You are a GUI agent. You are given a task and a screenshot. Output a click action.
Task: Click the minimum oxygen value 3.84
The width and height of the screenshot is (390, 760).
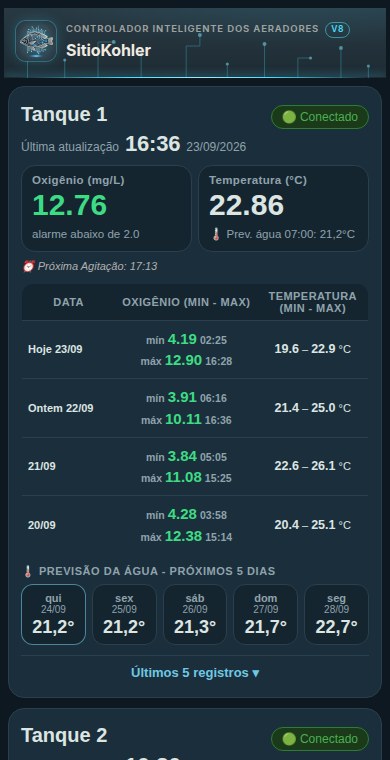182,456
